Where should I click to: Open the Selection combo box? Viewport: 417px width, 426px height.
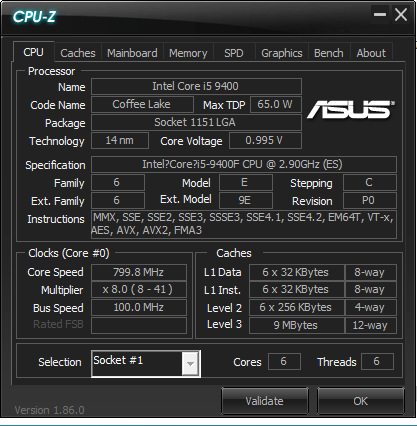click(146, 364)
